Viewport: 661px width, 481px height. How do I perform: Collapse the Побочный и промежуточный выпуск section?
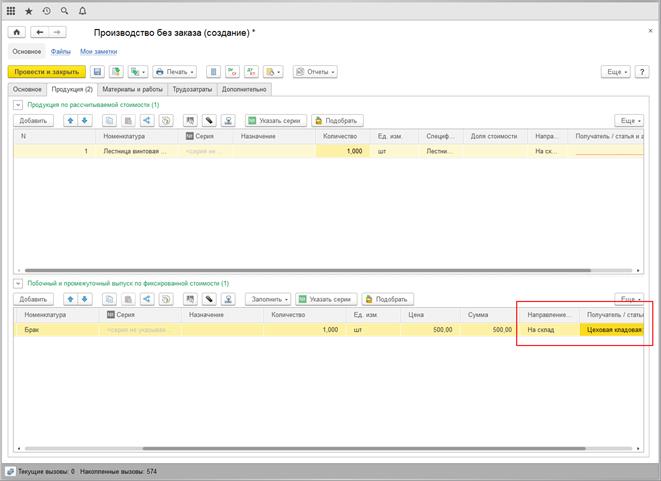point(16,284)
